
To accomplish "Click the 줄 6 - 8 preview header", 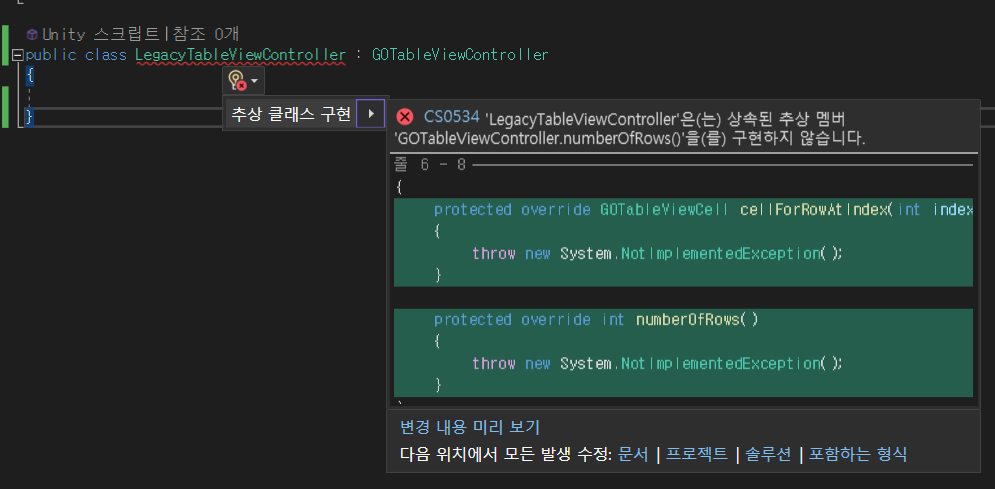I will pyautogui.click(x=430, y=165).
